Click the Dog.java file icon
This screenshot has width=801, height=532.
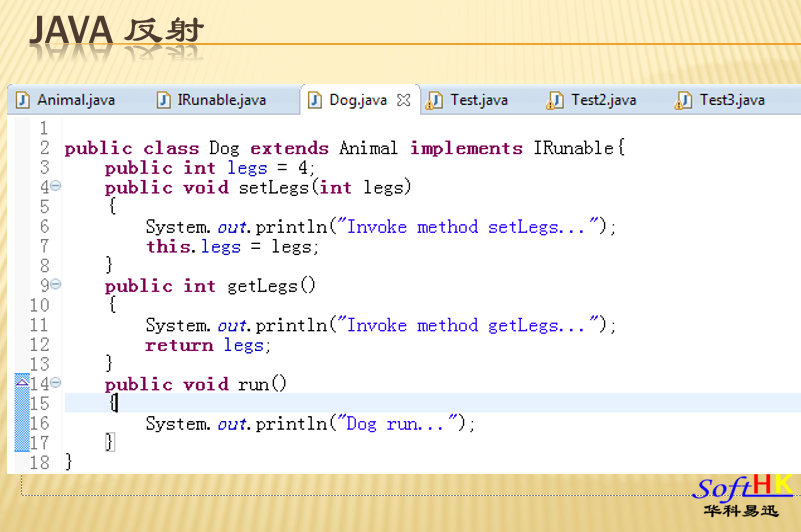[x=315, y=100]
